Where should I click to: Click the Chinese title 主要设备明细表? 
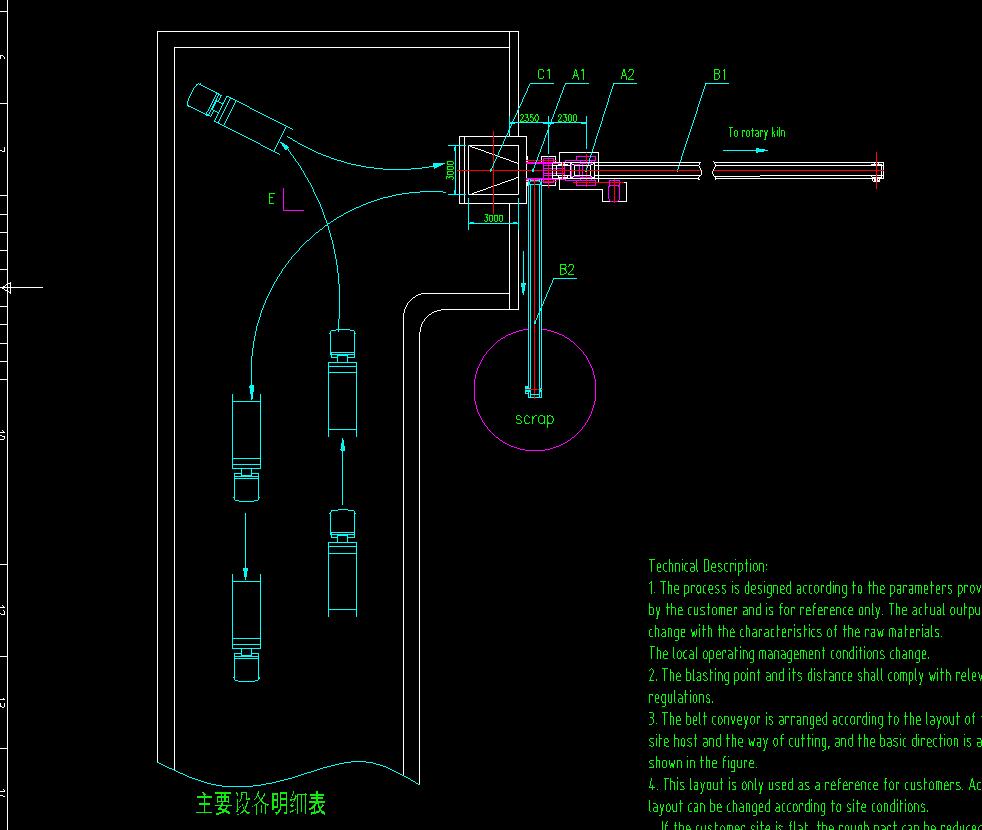coord(261,803)
